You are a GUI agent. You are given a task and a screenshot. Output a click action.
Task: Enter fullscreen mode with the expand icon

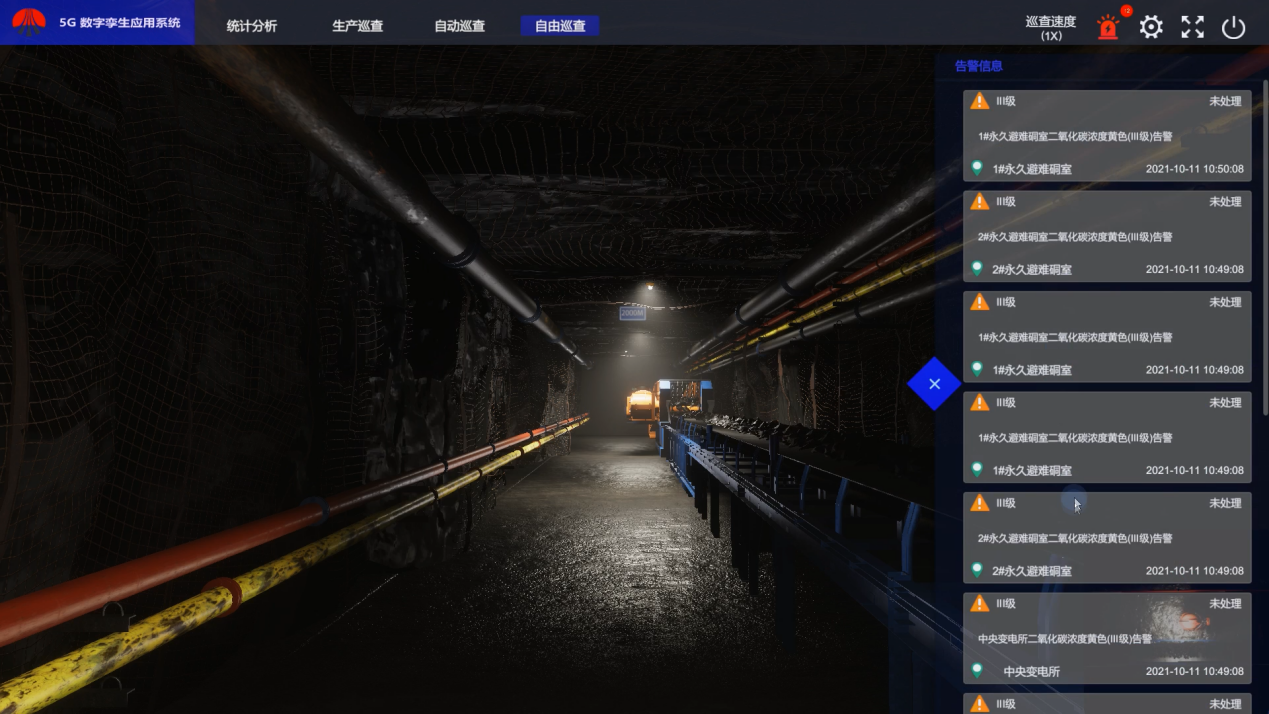1192,27
